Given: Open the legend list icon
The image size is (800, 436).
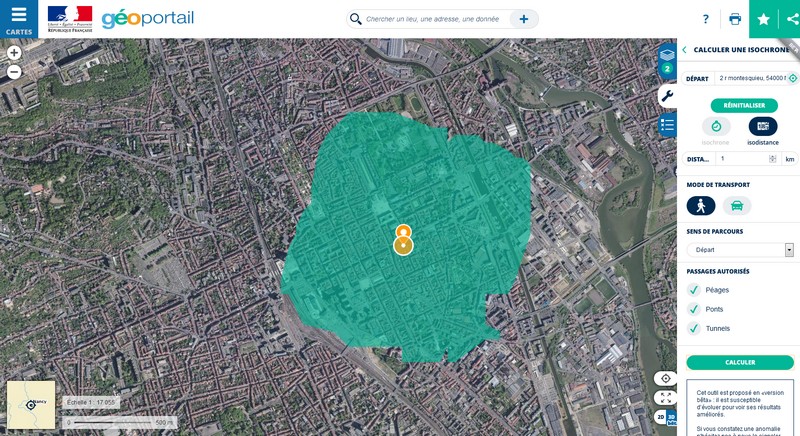Looking at the screenshot, I should point(667,125).
